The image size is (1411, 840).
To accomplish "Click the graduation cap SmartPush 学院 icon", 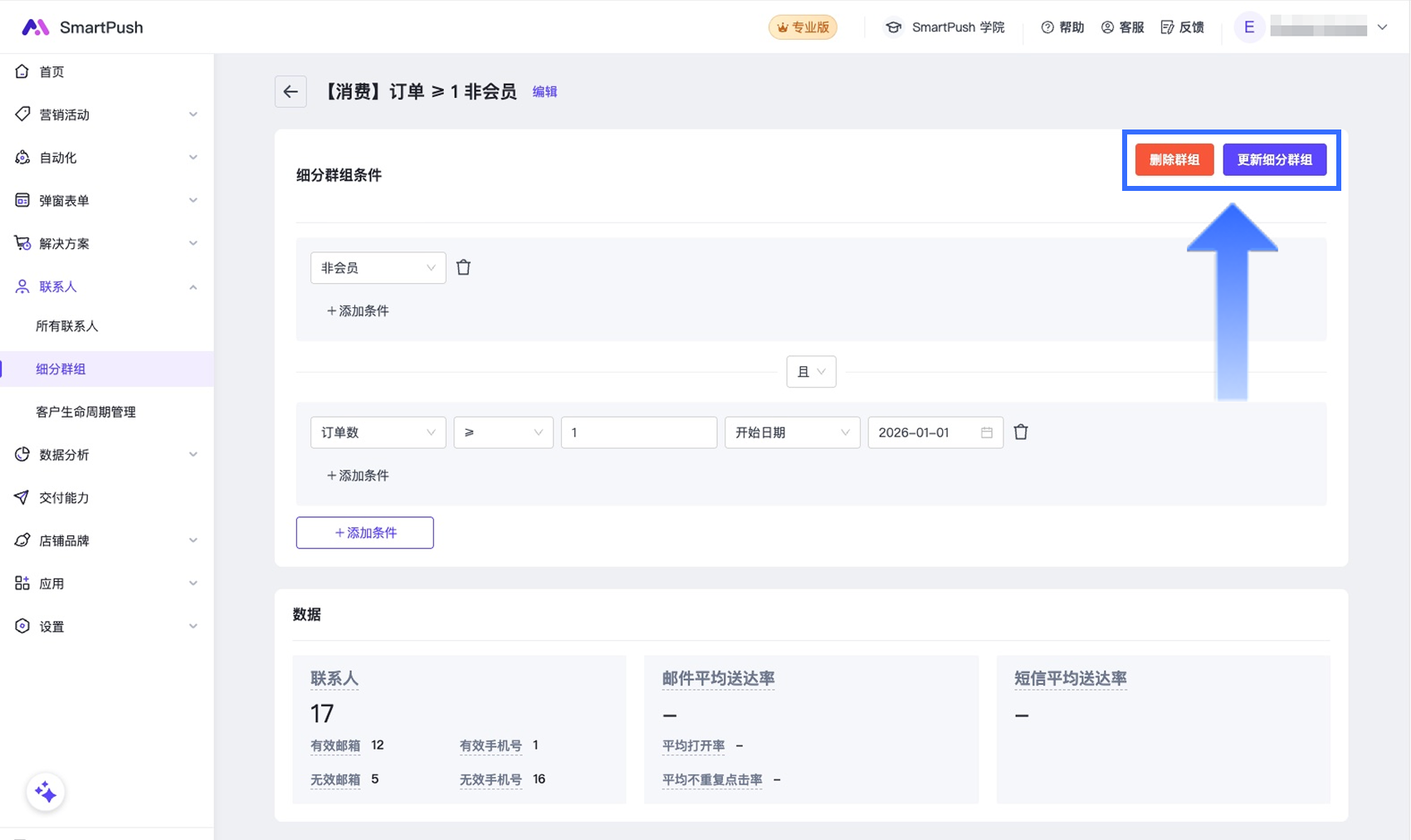I will (893, 27).
